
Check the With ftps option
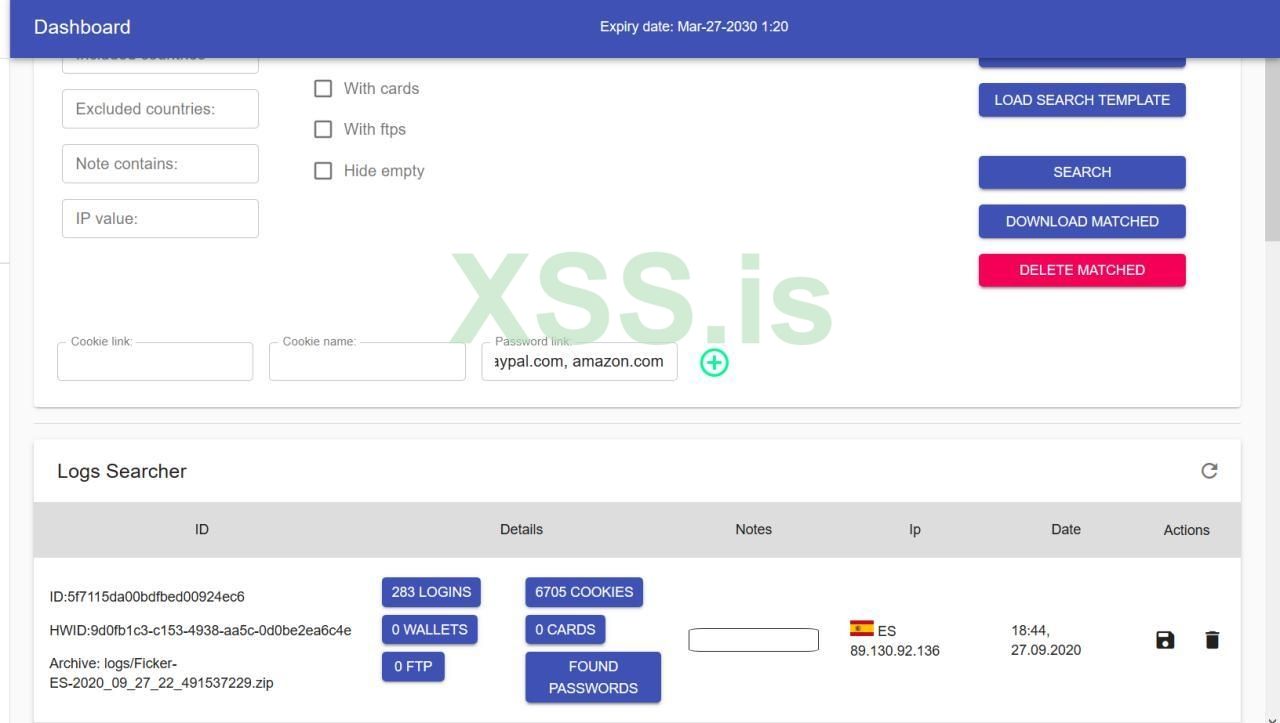(x=323, y=129)
